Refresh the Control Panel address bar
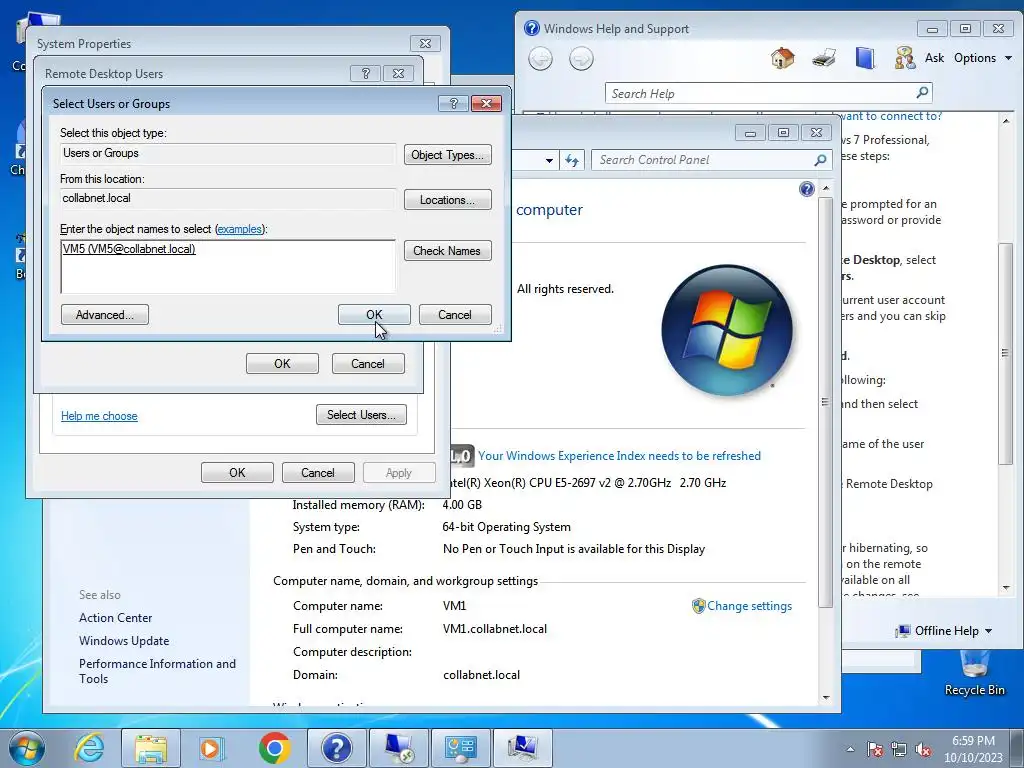The width and height of the screenshot is (1024, 768). coord(572,160)
